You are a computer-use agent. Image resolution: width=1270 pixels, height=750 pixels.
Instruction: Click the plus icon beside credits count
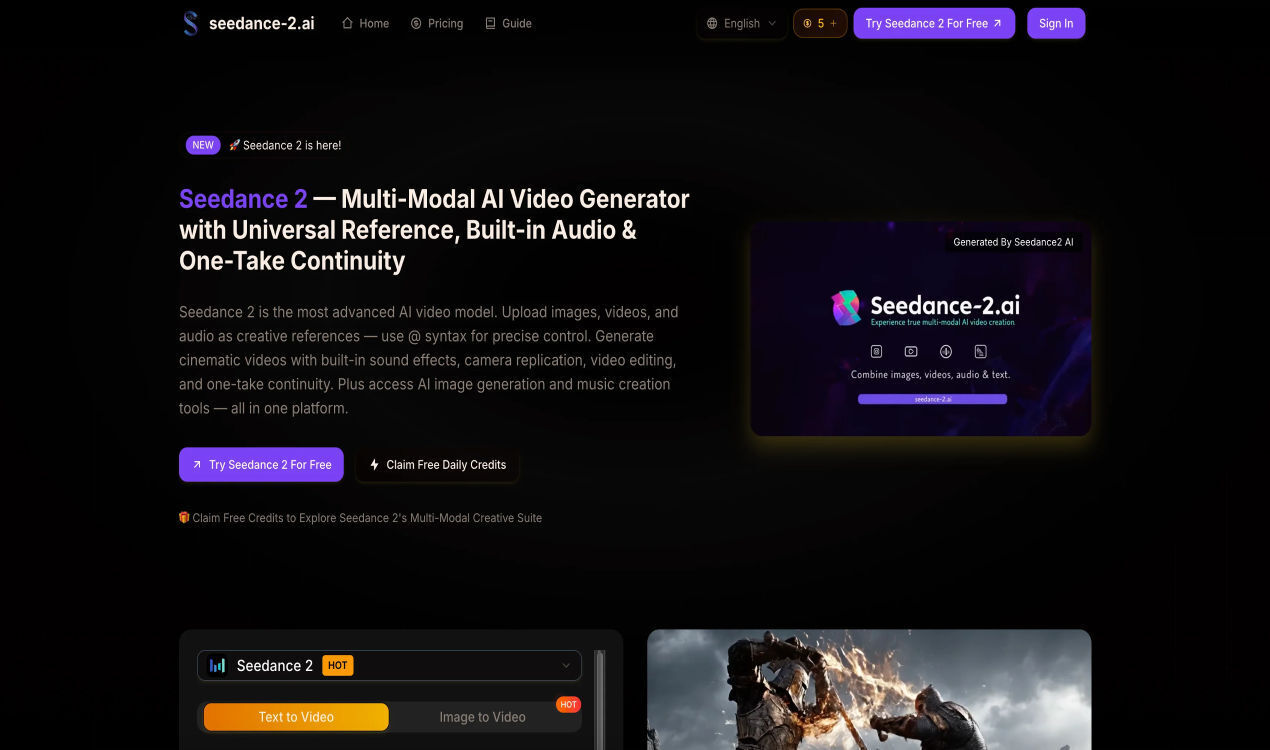point(833,23)
